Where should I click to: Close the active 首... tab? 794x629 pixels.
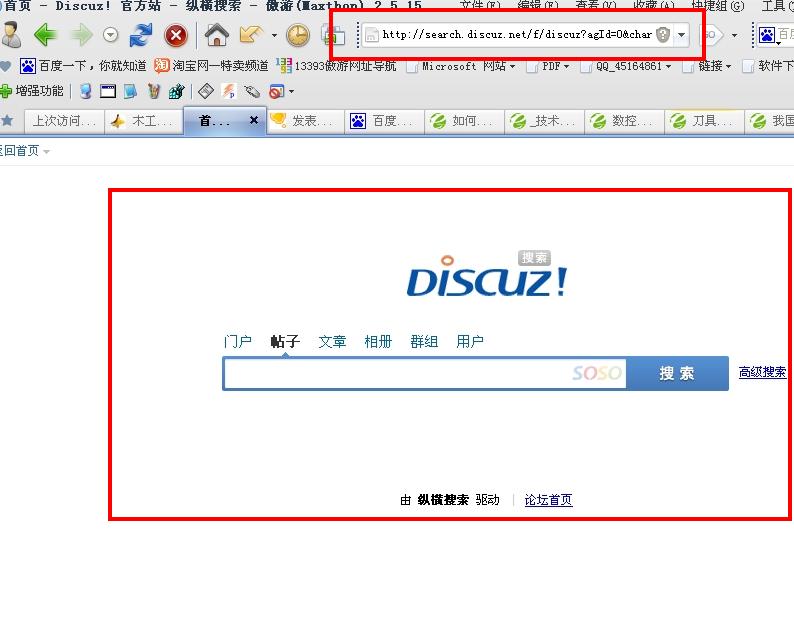point(254,120)
